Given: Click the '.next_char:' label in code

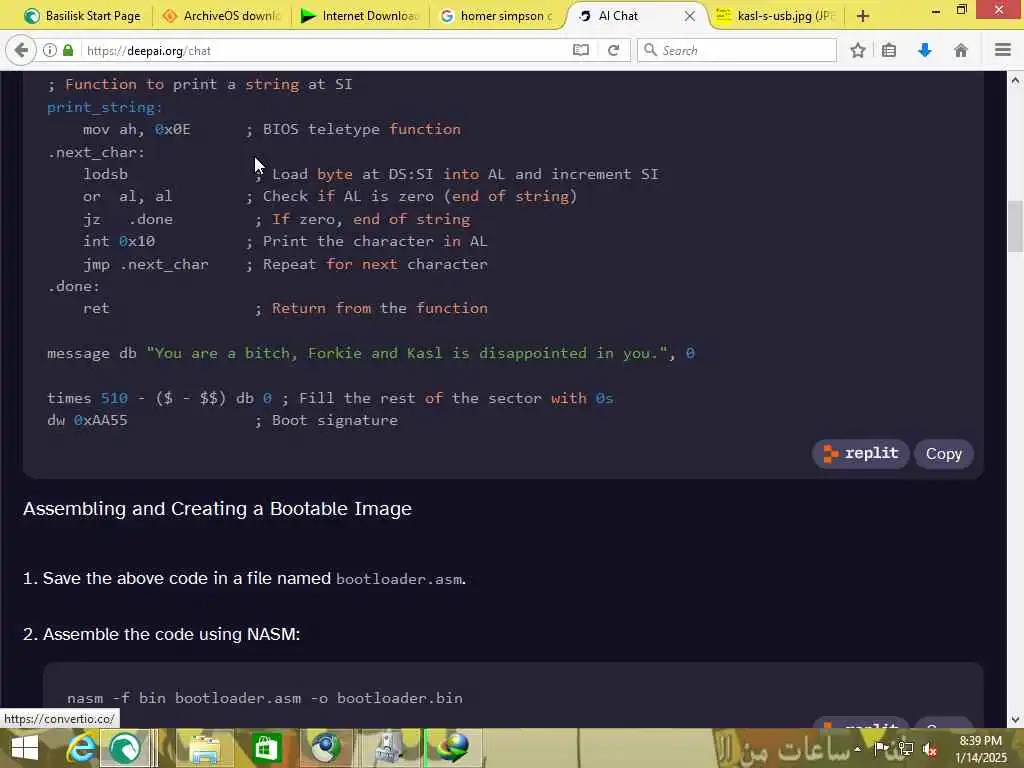Looking at the screenshot, I should 96,152.
